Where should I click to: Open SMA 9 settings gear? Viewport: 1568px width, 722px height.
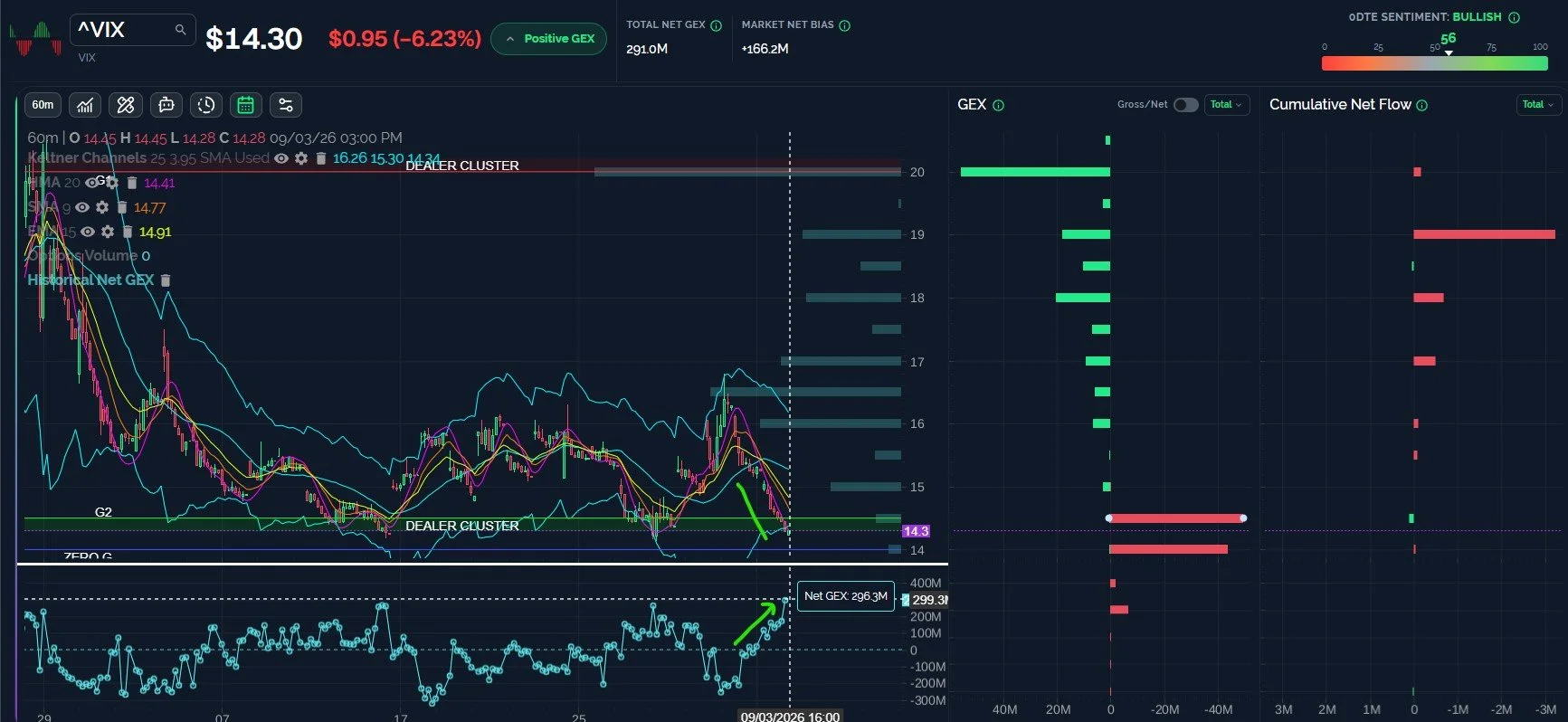pos(102,207)
